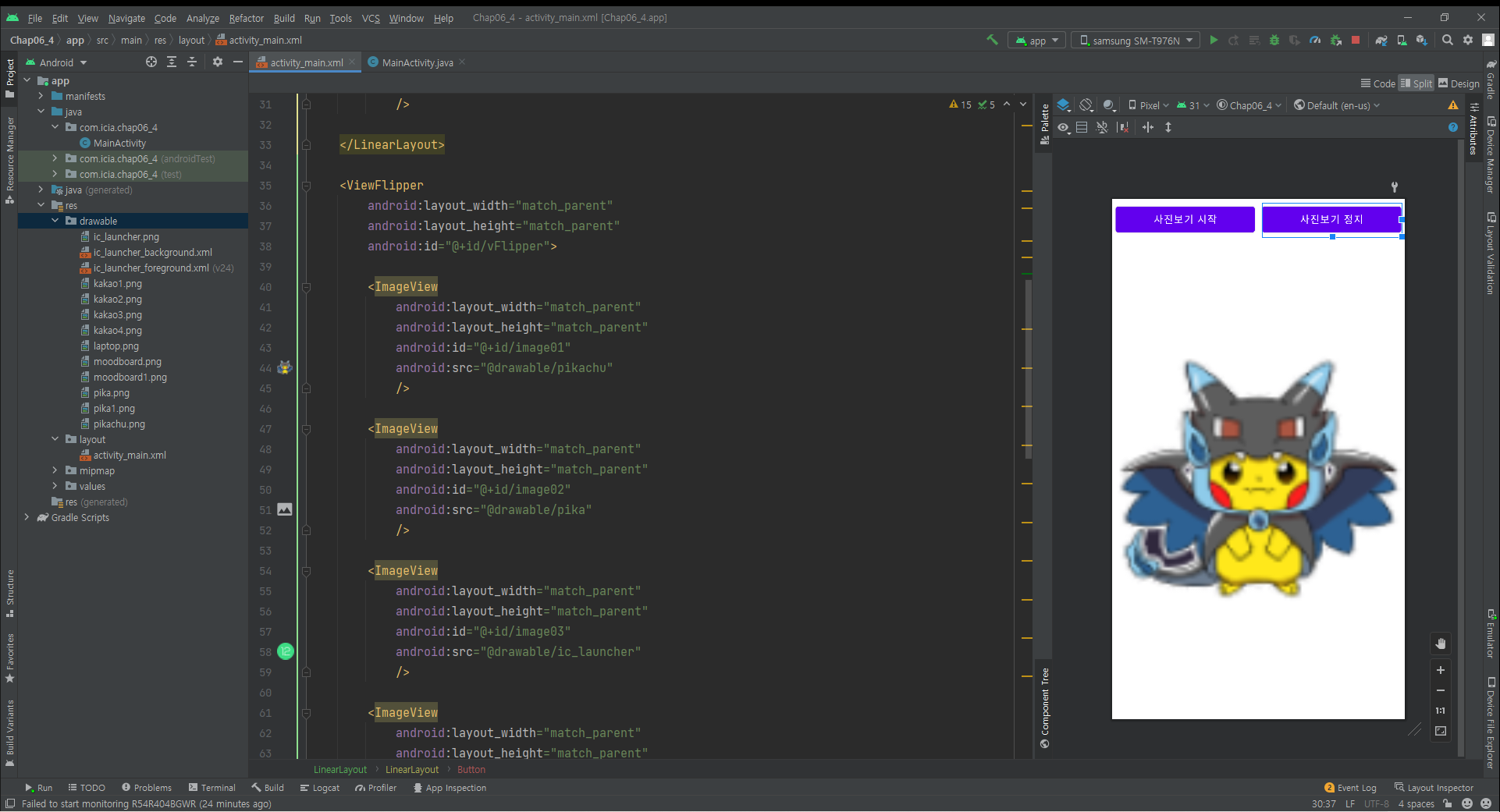This screenshot has width=1500, height=812.
Task: Click the night mode icon
Action: pos(1109,105)
